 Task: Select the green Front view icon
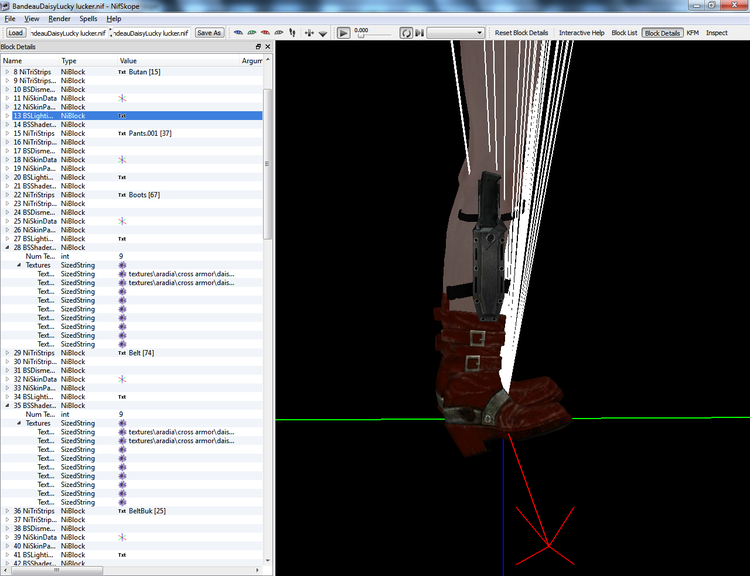[x=252, y=33]
